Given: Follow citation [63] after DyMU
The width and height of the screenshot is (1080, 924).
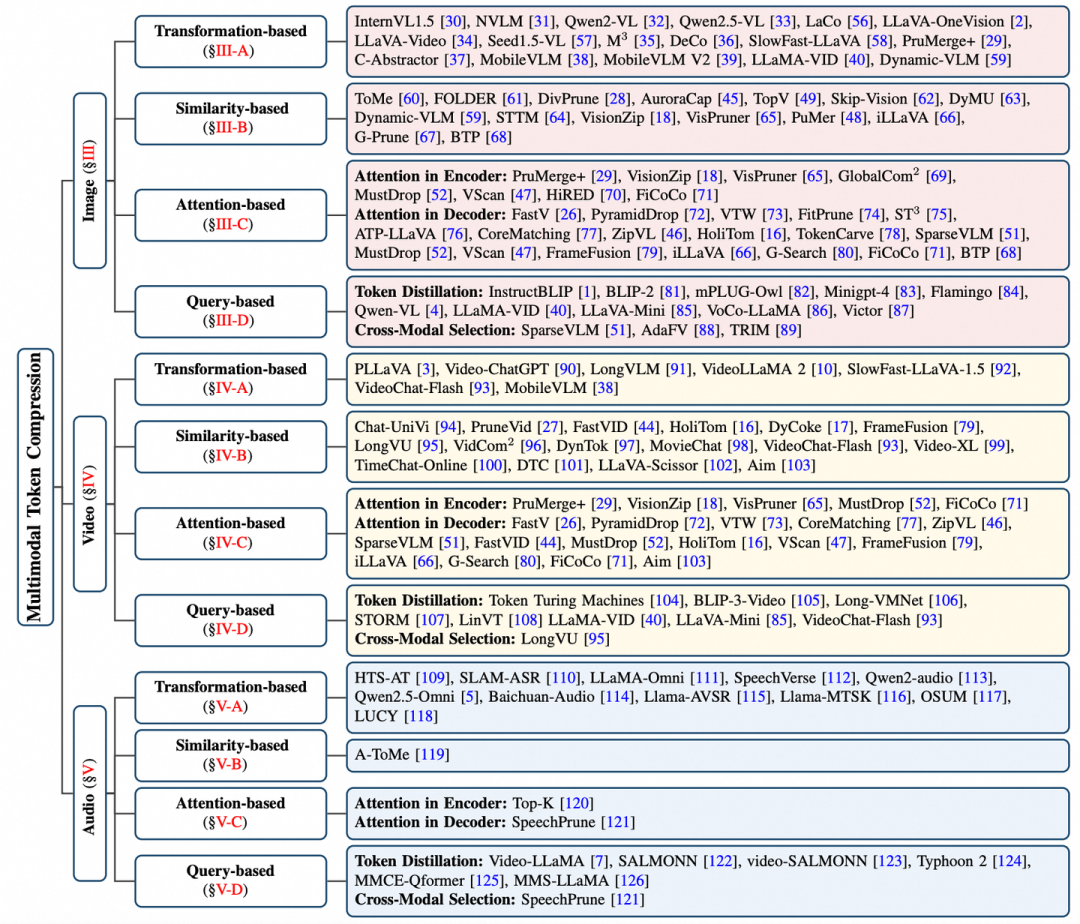Looking at the screenshot, I should click(1013, 99).
